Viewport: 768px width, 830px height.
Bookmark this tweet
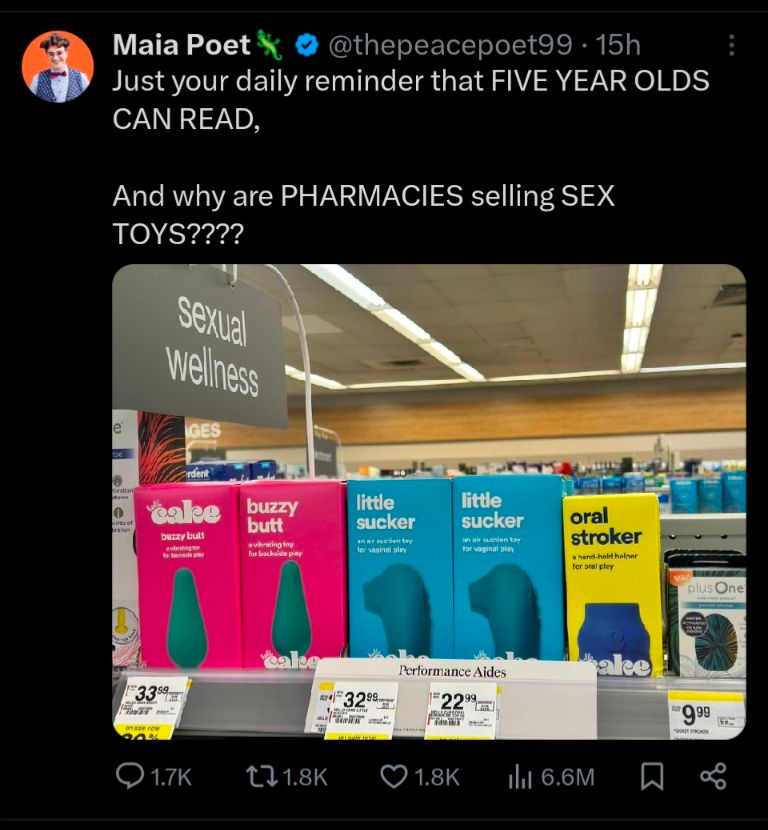point(652,777)
